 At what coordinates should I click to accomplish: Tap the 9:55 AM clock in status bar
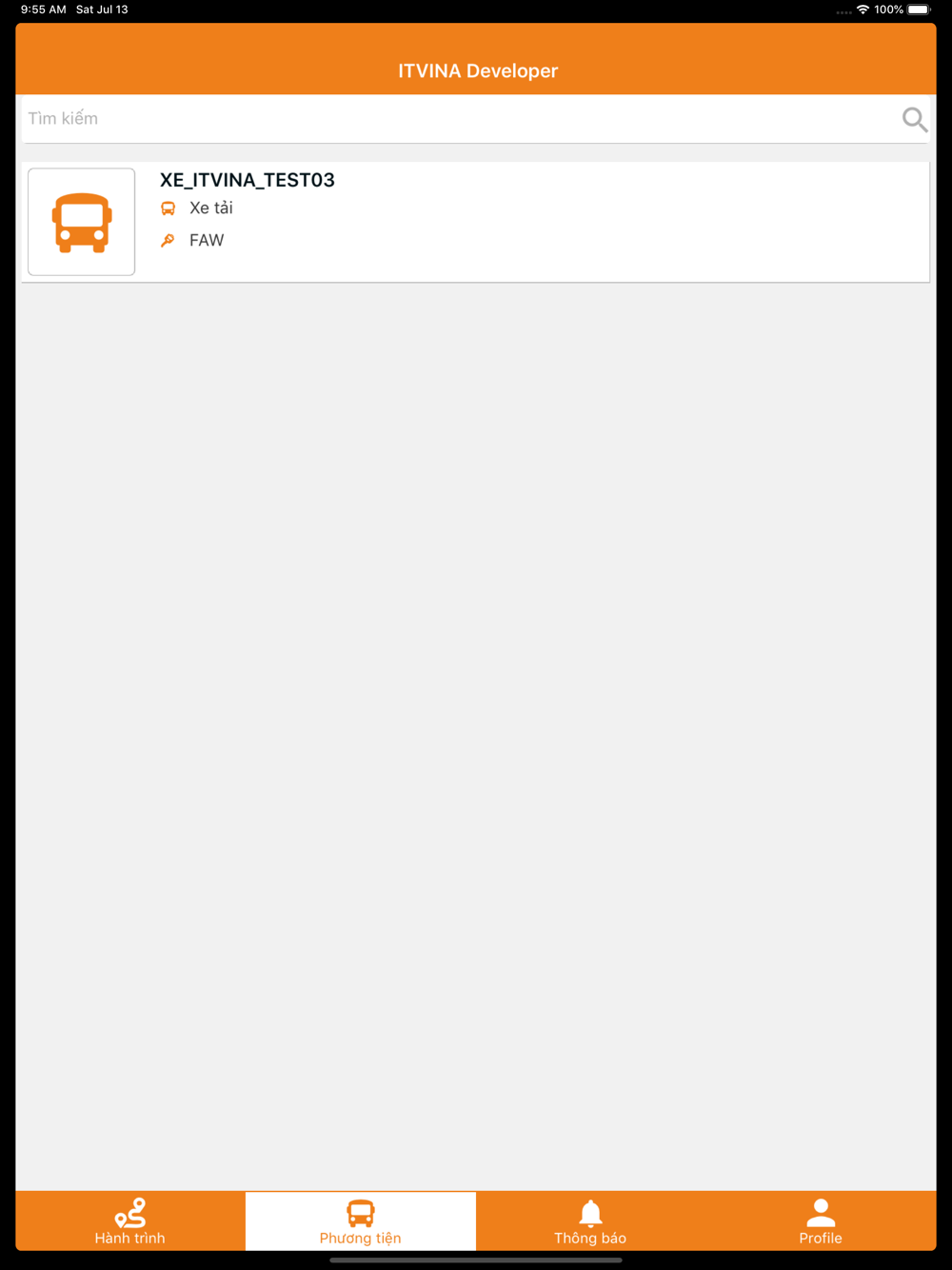[x=44, y=10]
